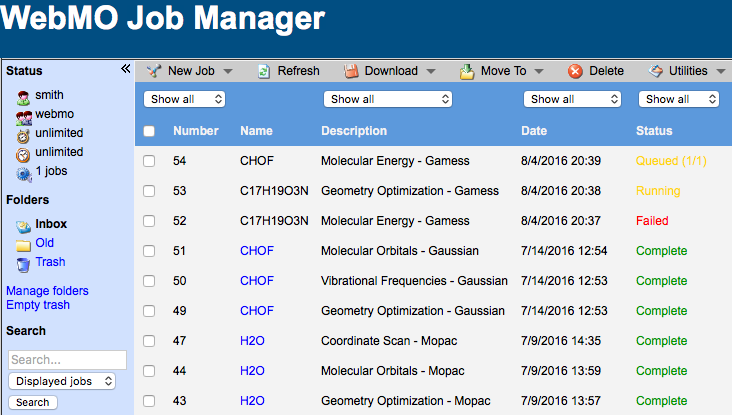Click the Trash bin icon in Folders
732x415 pixels.
(23, 263)
